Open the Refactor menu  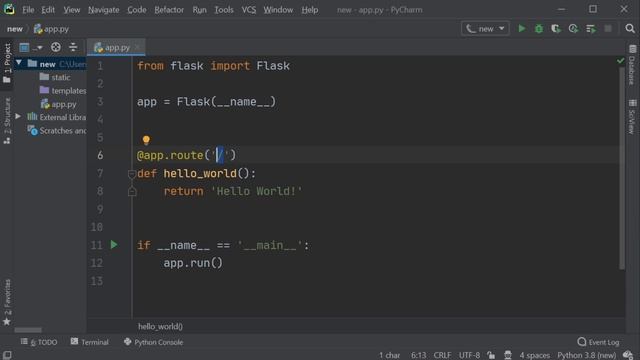[169, 10]
